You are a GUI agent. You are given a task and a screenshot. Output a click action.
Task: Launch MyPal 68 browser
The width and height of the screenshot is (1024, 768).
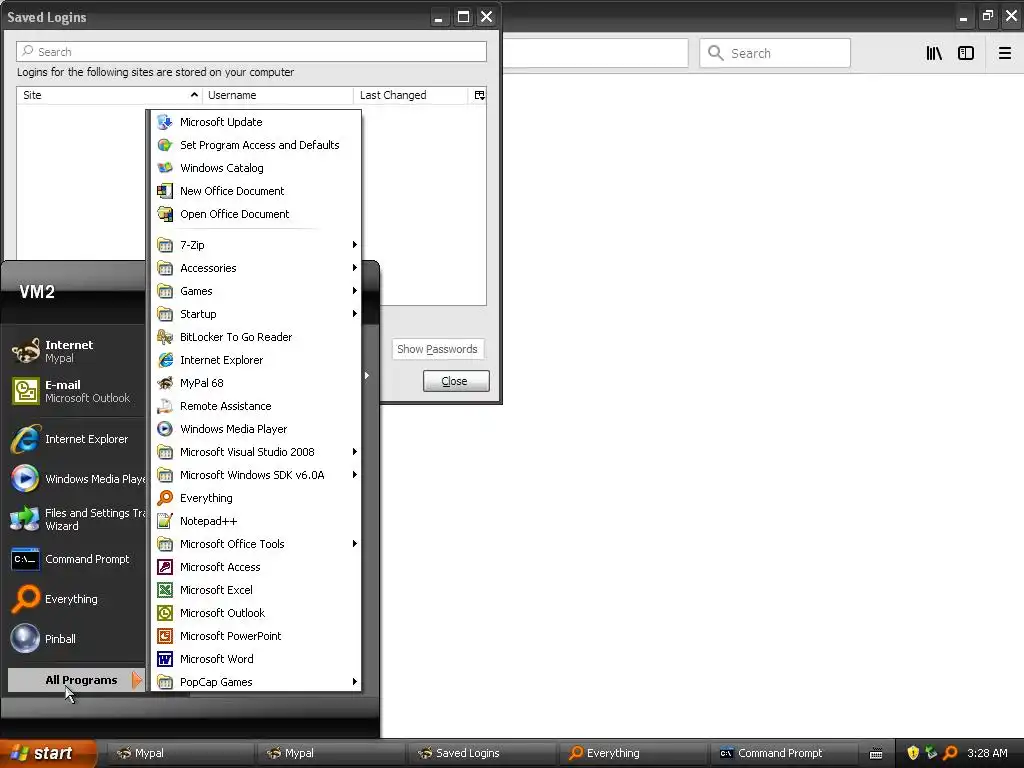[256, 383]
